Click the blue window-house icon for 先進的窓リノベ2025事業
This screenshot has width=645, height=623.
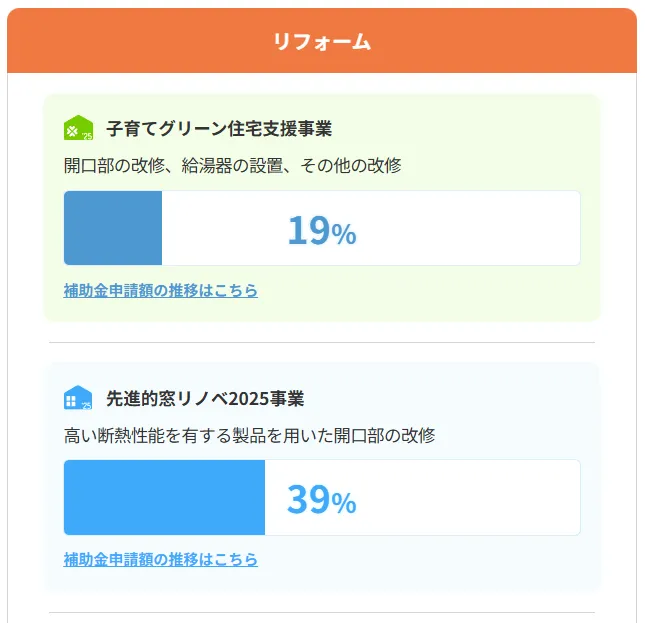click(x=78, y=398)
